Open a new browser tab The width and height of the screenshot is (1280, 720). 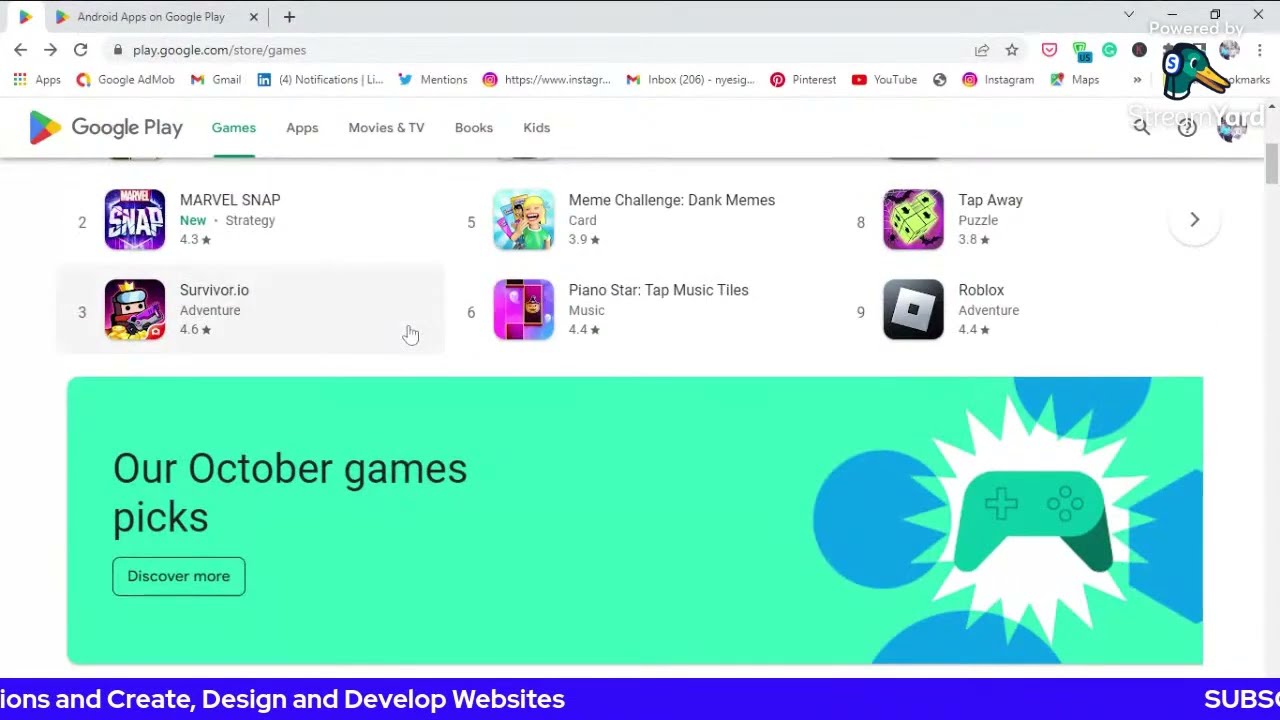click(x=289, y=17)
